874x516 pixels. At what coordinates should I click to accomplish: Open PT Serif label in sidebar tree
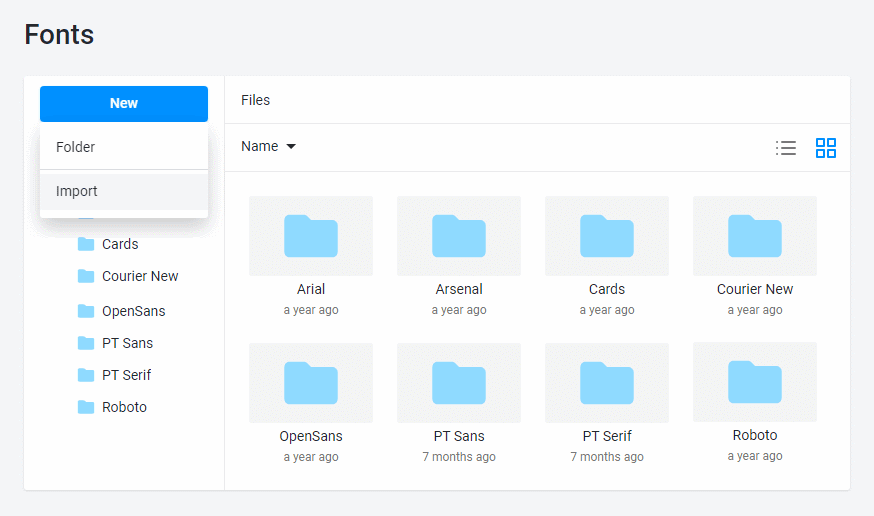(x=127, y=375)
